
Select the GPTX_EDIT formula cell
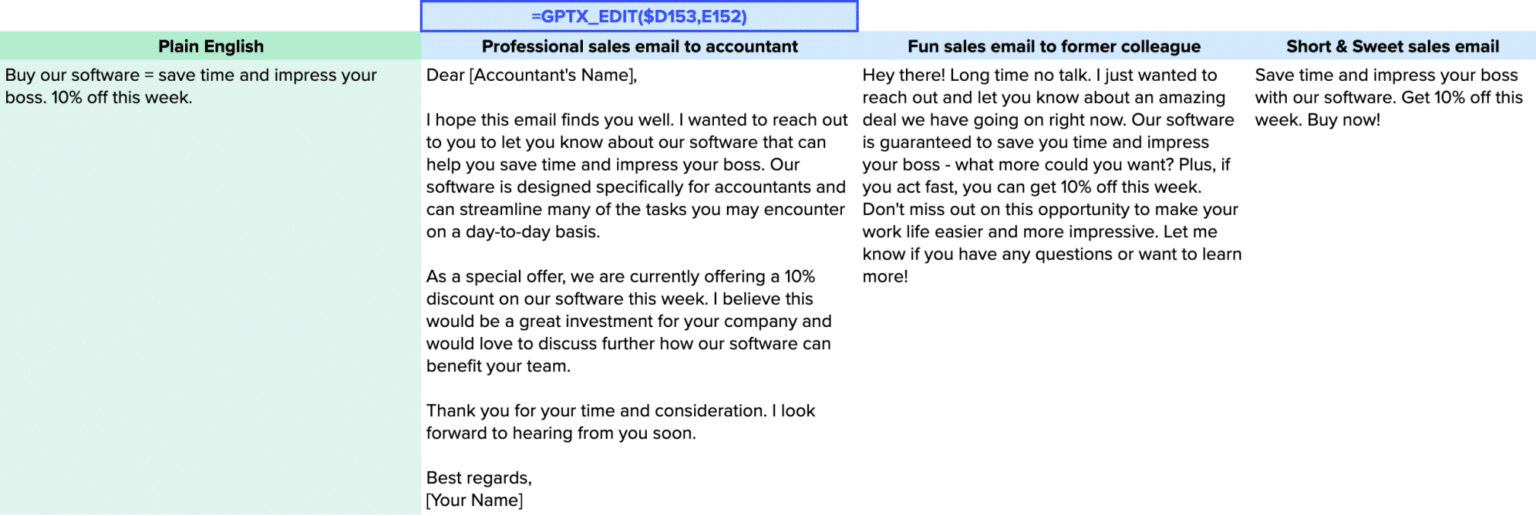tap(639, 16)
